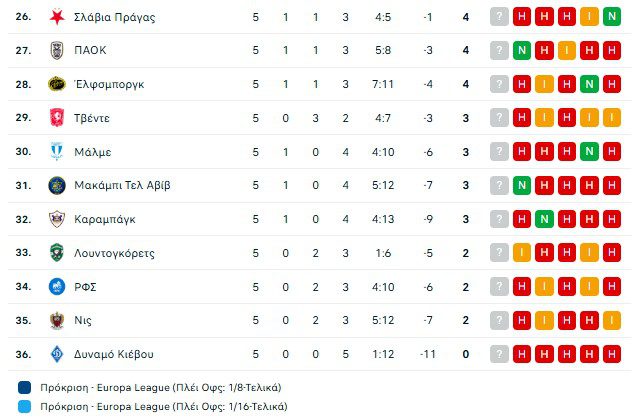This screenshot has height=417, width=636.
Task: Click the green N badge in Qarabag row
Action: 545,219
